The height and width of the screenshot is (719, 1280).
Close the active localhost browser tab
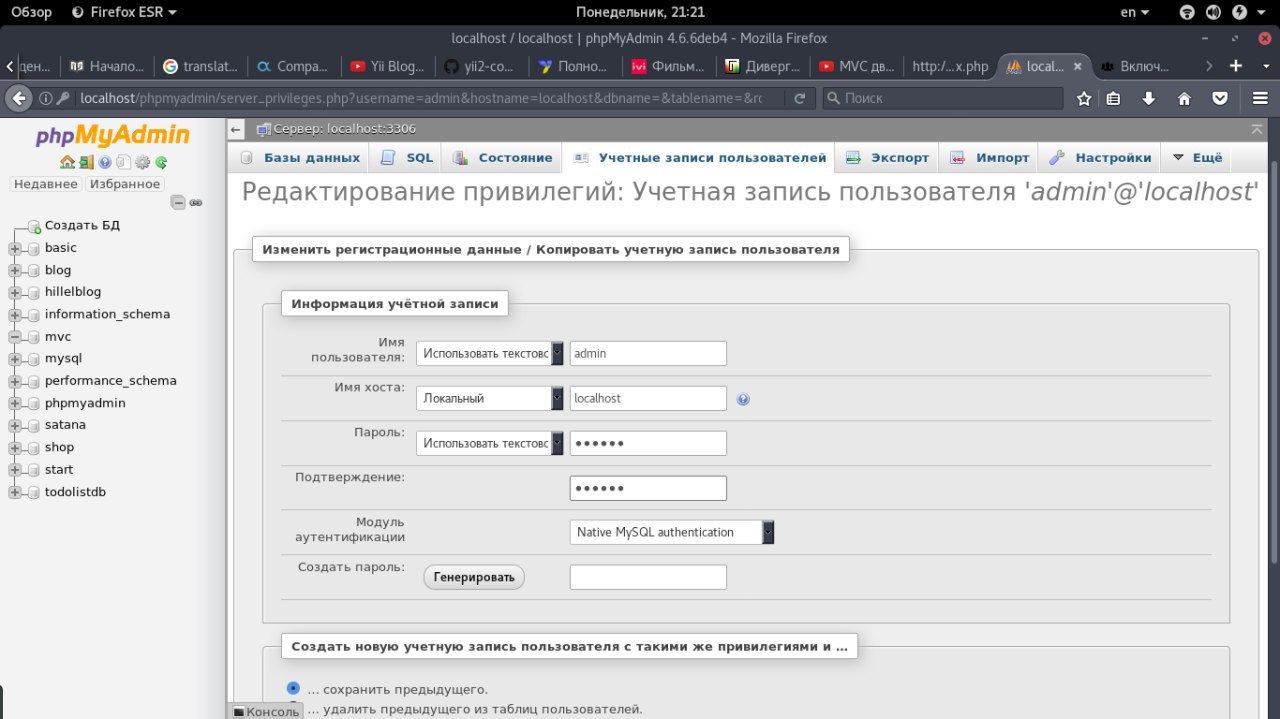point(1077,66)
